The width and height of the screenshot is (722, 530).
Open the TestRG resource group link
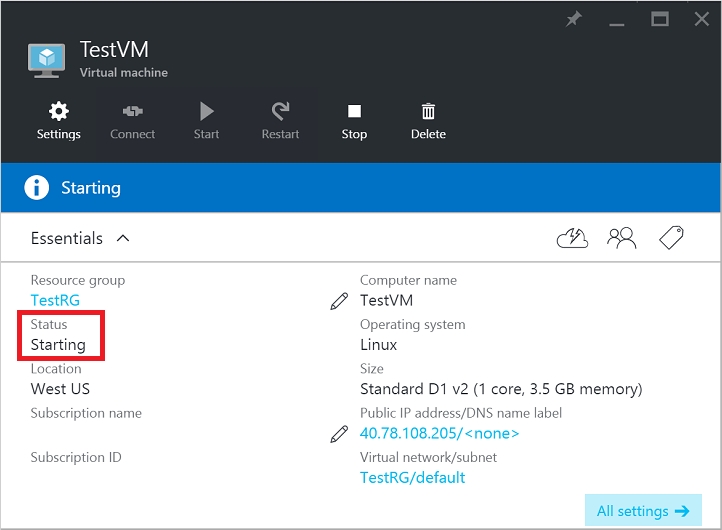[55, 300]
